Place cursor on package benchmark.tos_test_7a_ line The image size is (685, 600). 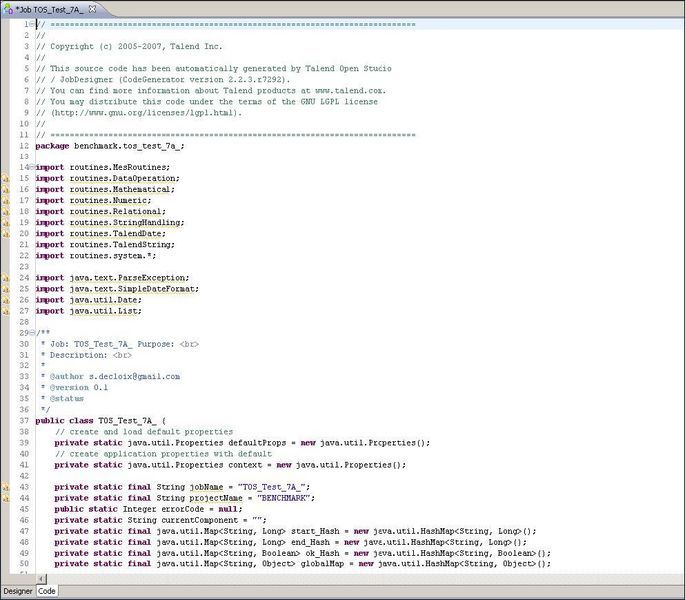coord(110,145)
